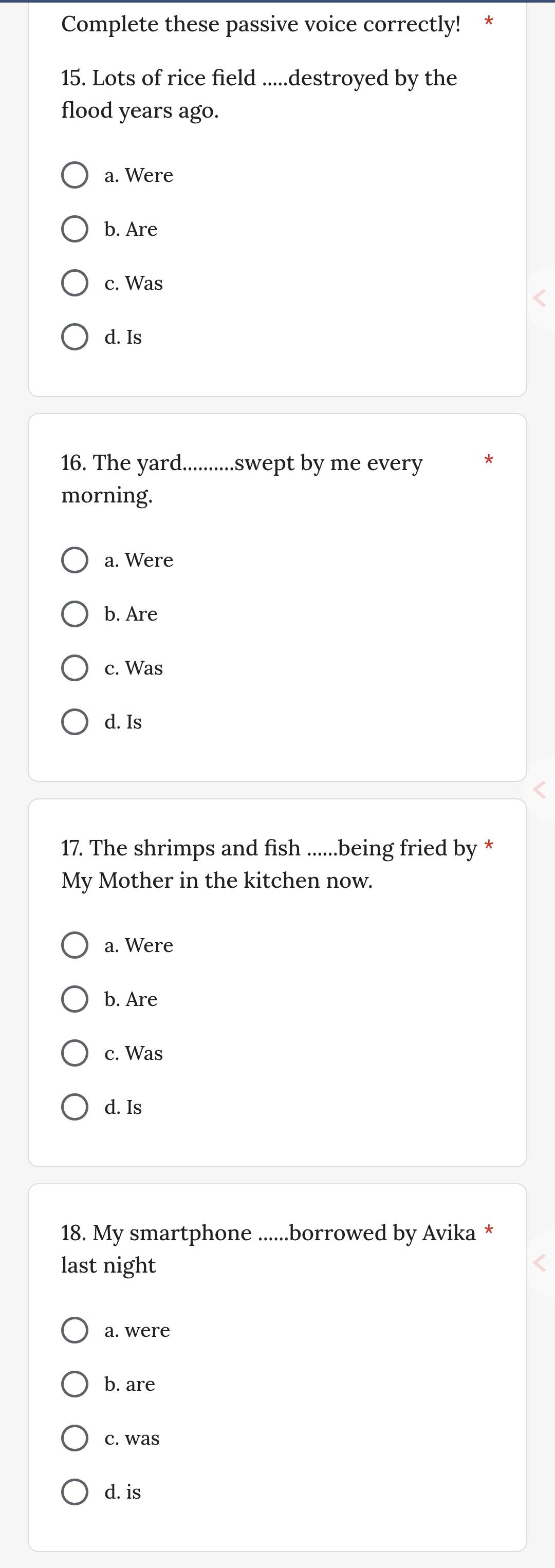The height and width of the screenshot is (1568, 555).
Task: Click the side chevron beside question 15 options
Action: point(540,297)
